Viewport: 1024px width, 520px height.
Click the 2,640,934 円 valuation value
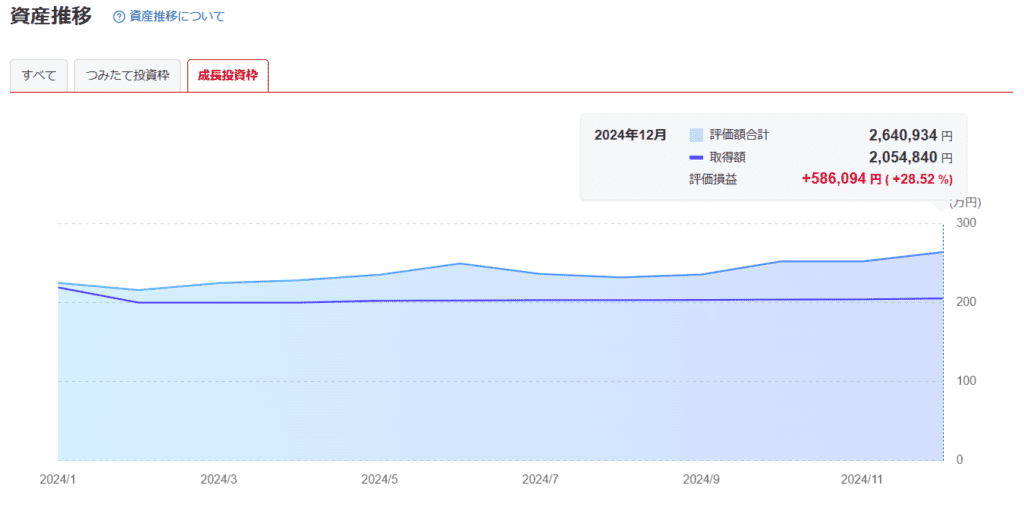click(x=910, y=135)
